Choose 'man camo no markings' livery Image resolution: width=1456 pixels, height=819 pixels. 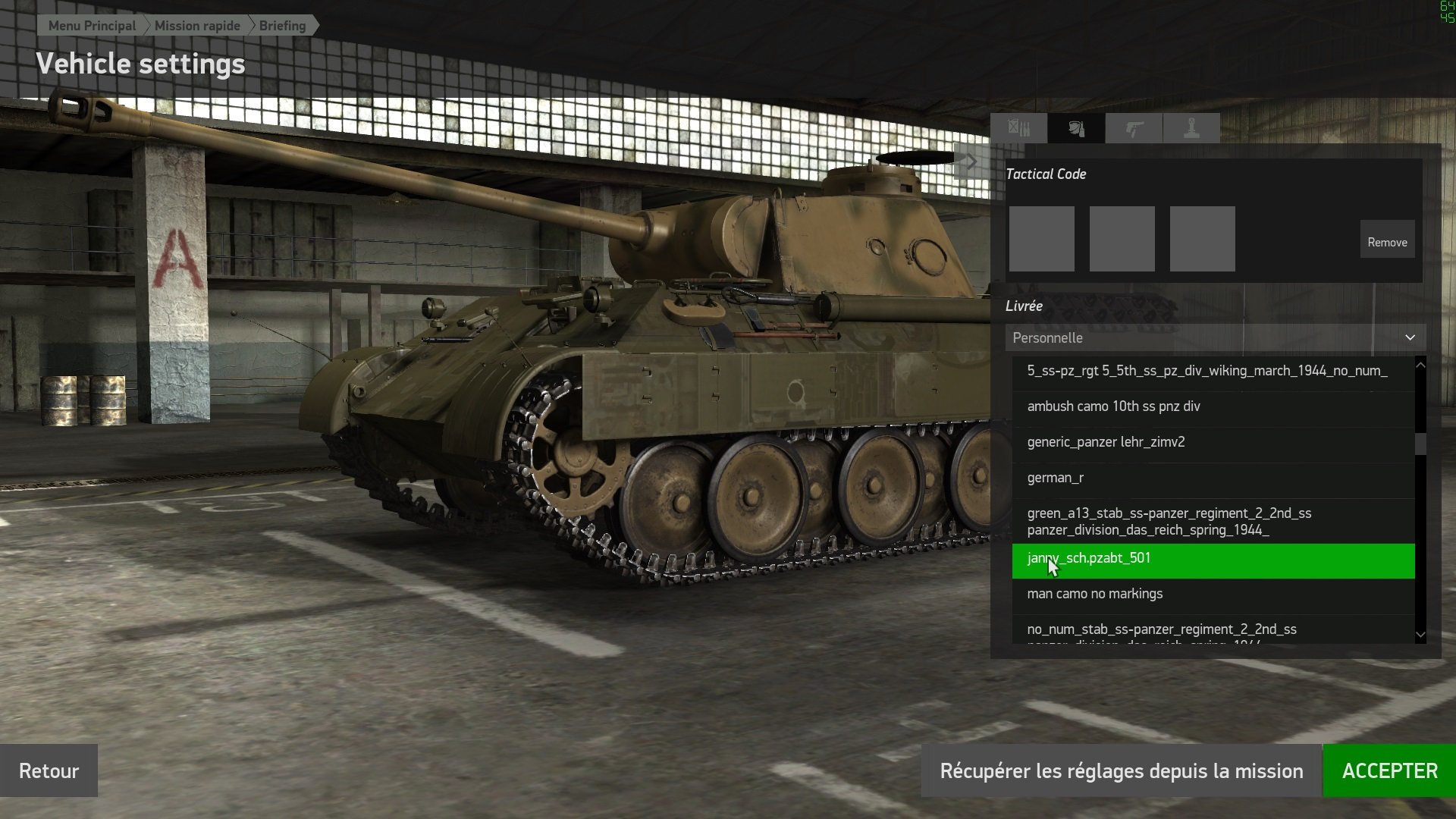coord(1213,594)
